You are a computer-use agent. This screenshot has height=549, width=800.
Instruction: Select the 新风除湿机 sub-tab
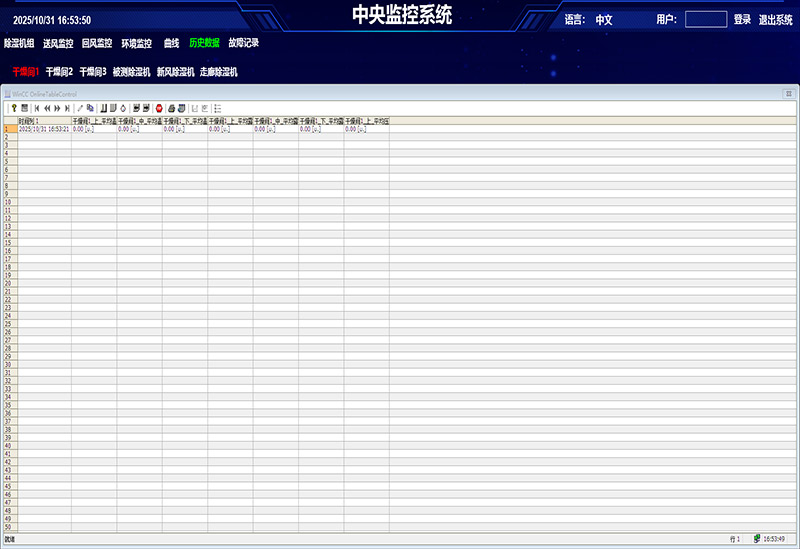tap(175, 72)
